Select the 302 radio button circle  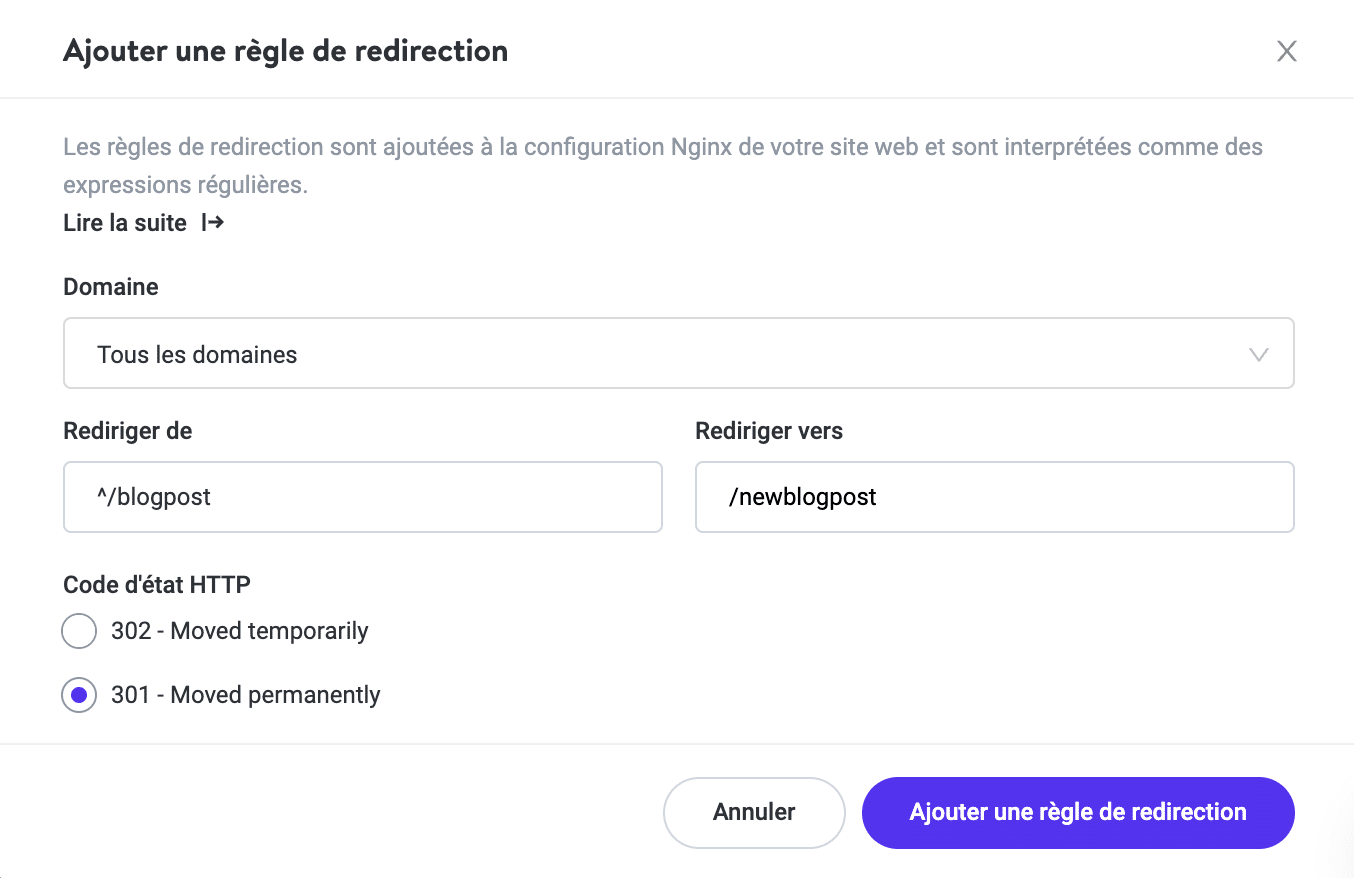(79, 631)
